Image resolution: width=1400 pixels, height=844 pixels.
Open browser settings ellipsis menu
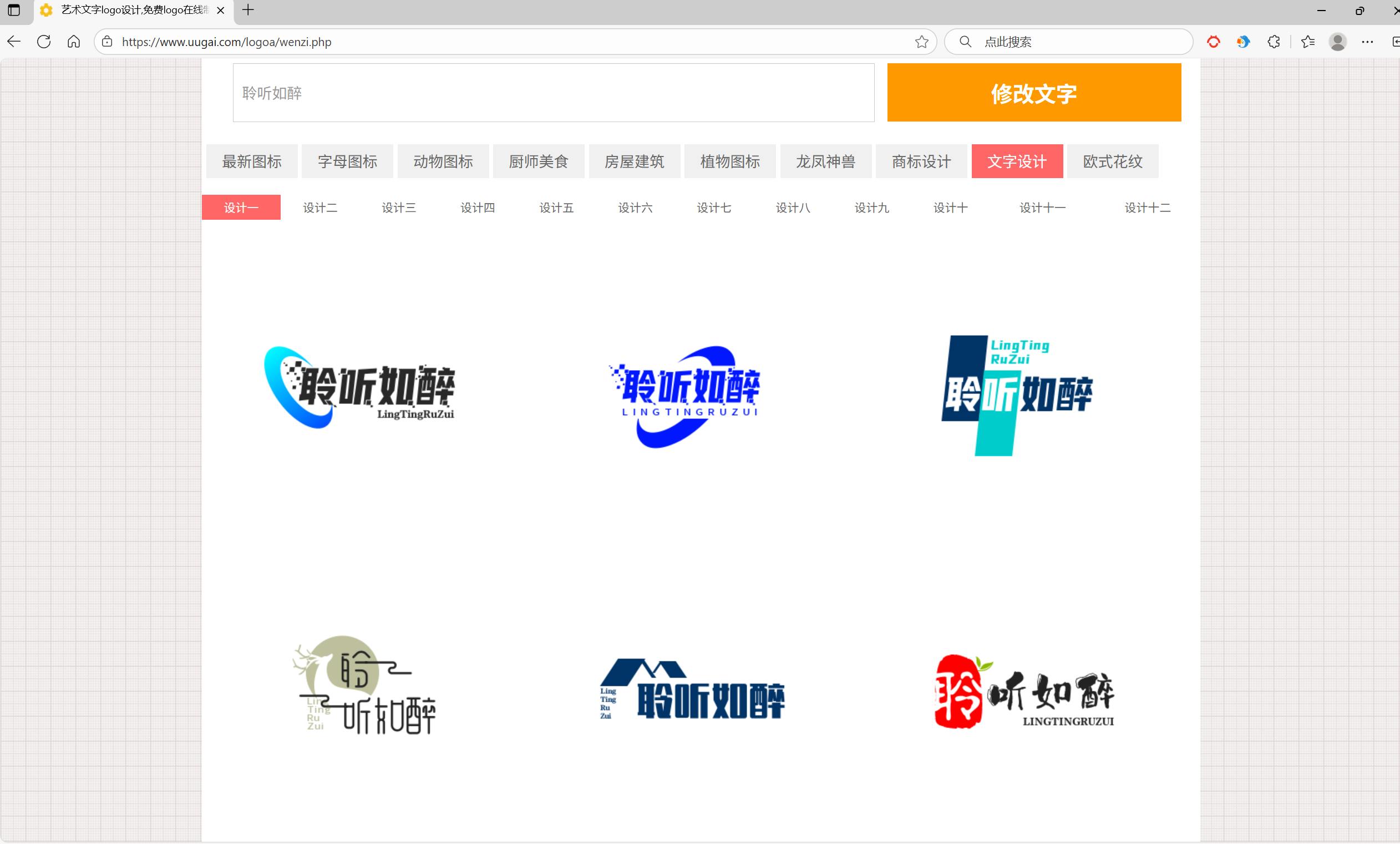point(1367,42)
